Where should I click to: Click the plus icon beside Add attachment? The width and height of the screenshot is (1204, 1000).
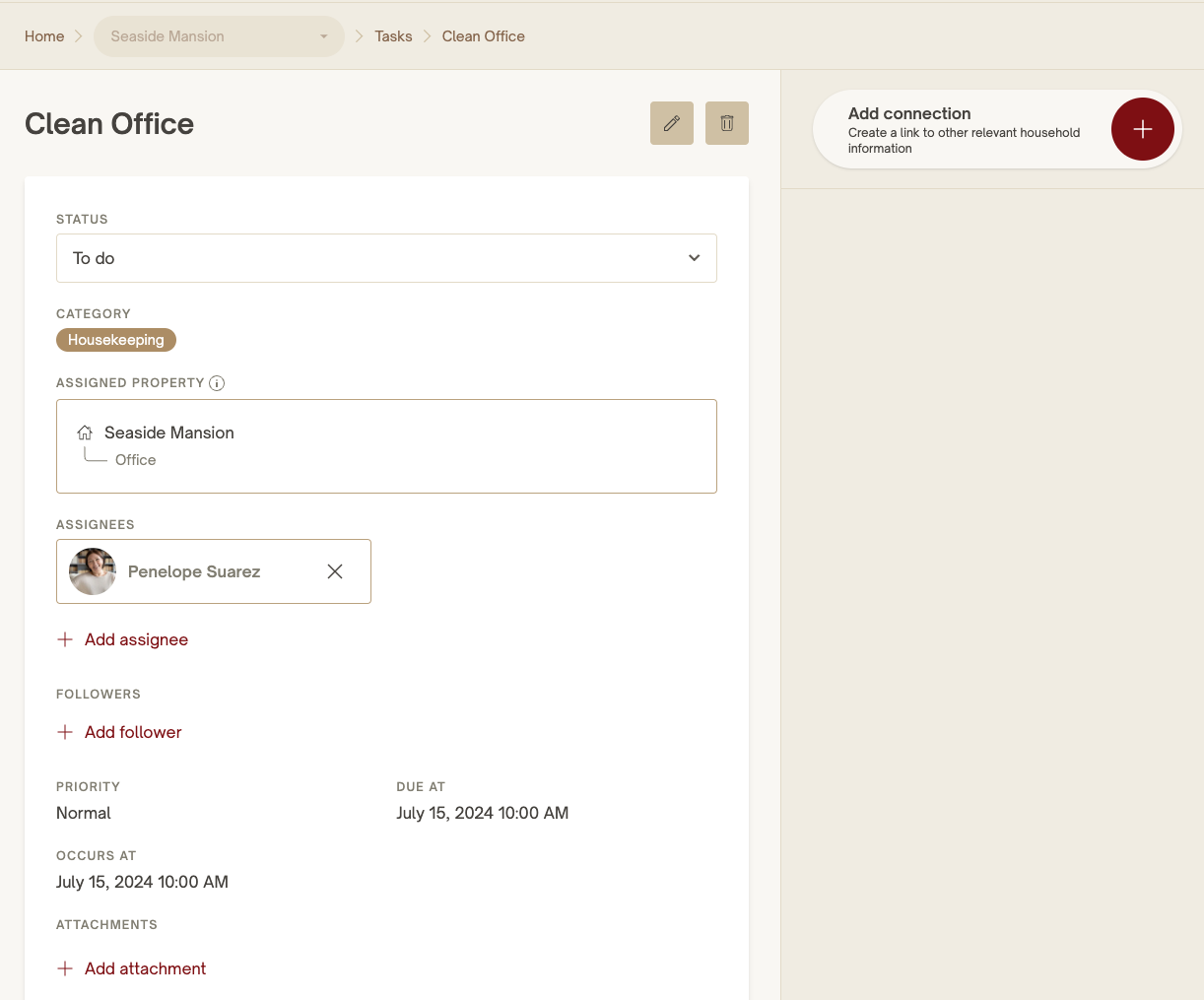[65, 968]
